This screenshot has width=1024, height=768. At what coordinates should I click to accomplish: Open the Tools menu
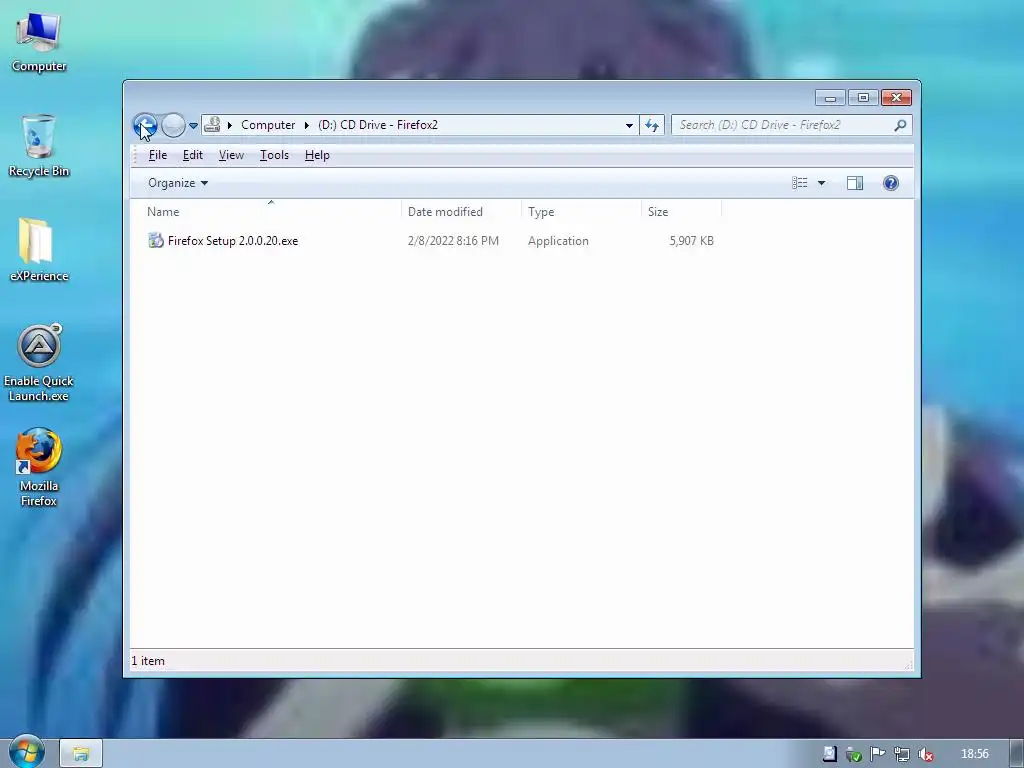pos(274,155)
